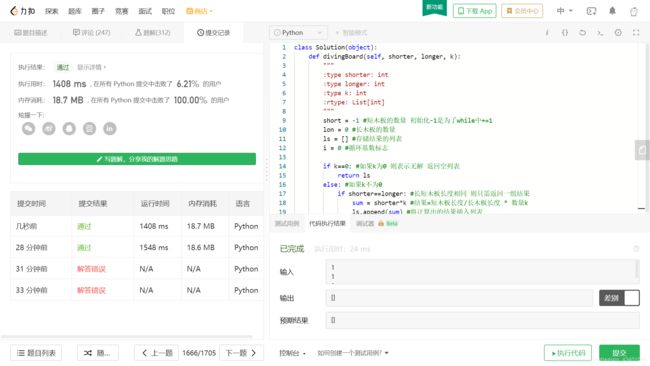Switch to the 评论 (247) tab

click(x=92, y=32)
